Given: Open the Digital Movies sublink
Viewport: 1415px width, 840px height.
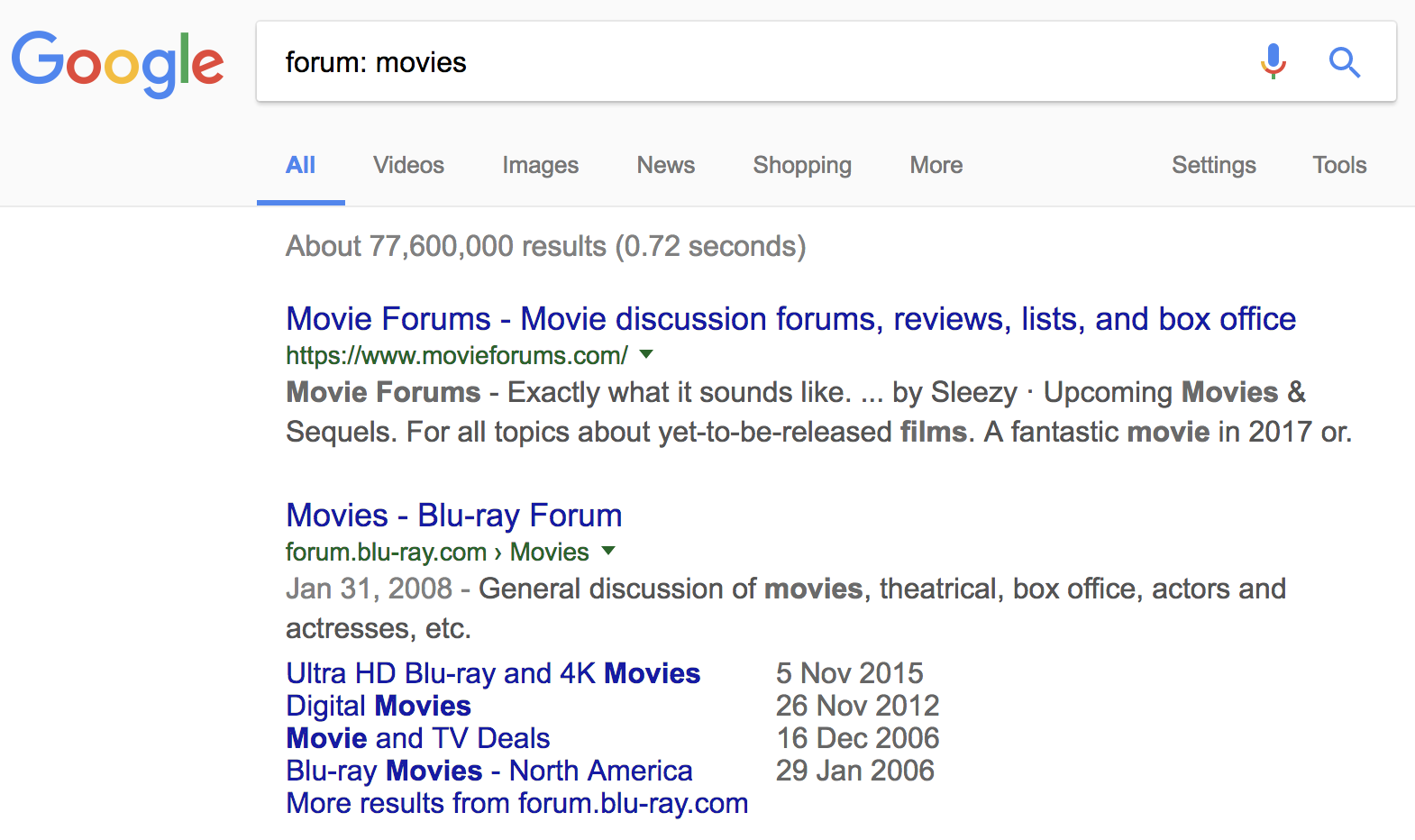Looking at the screenshot, I should [379, 706].
